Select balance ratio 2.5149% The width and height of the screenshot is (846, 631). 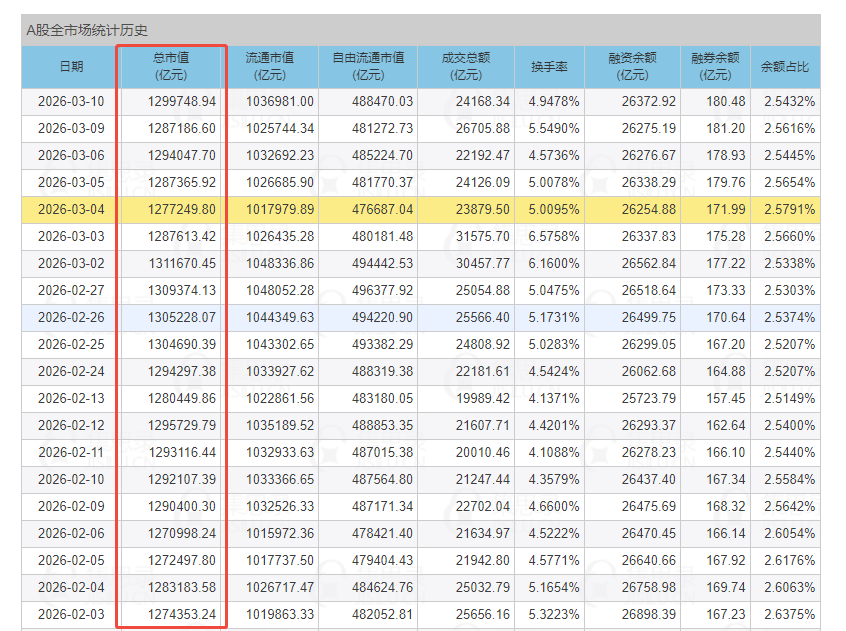[789, 398]
